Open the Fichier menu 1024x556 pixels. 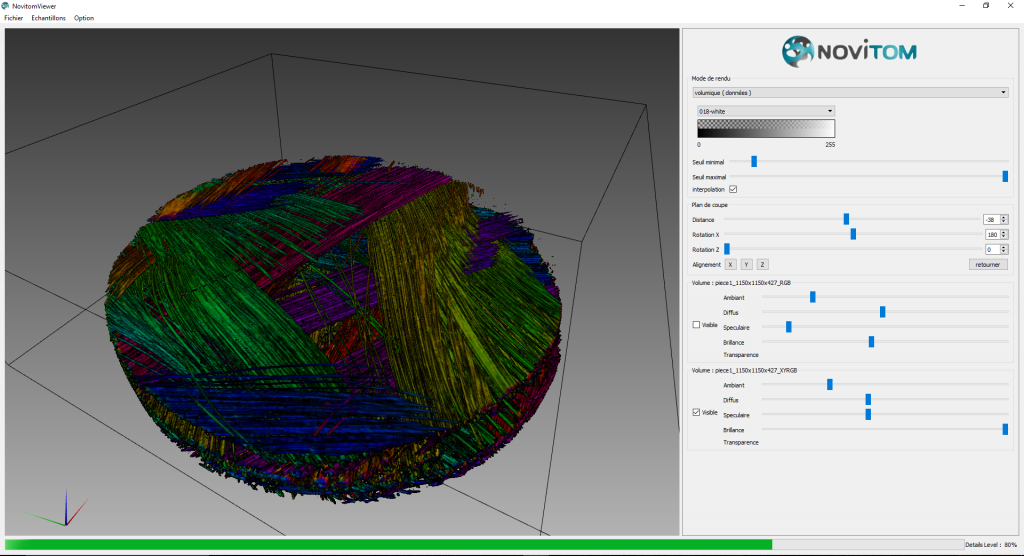pos(14,18)
